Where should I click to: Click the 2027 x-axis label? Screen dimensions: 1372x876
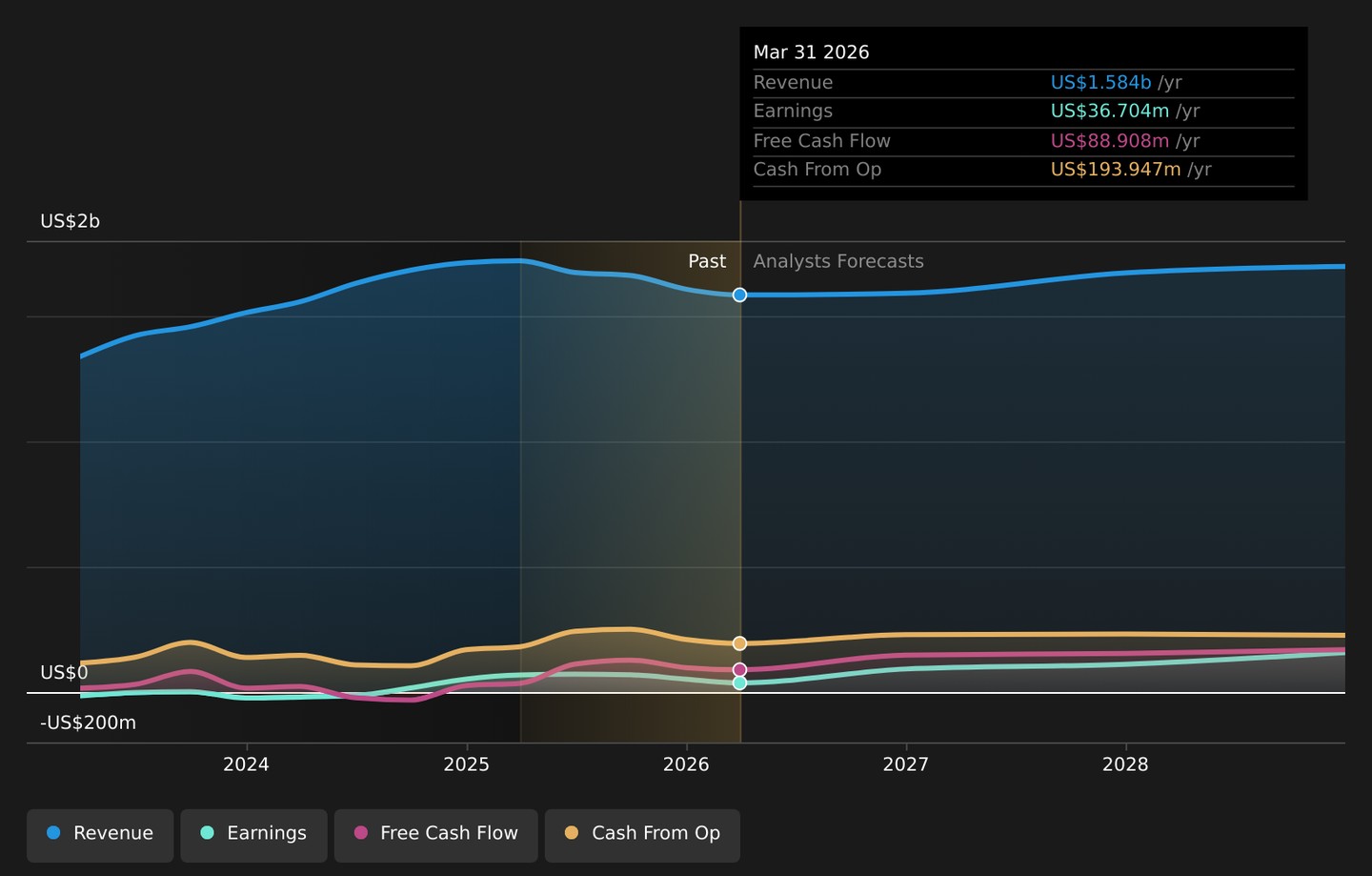click(905, 764)
